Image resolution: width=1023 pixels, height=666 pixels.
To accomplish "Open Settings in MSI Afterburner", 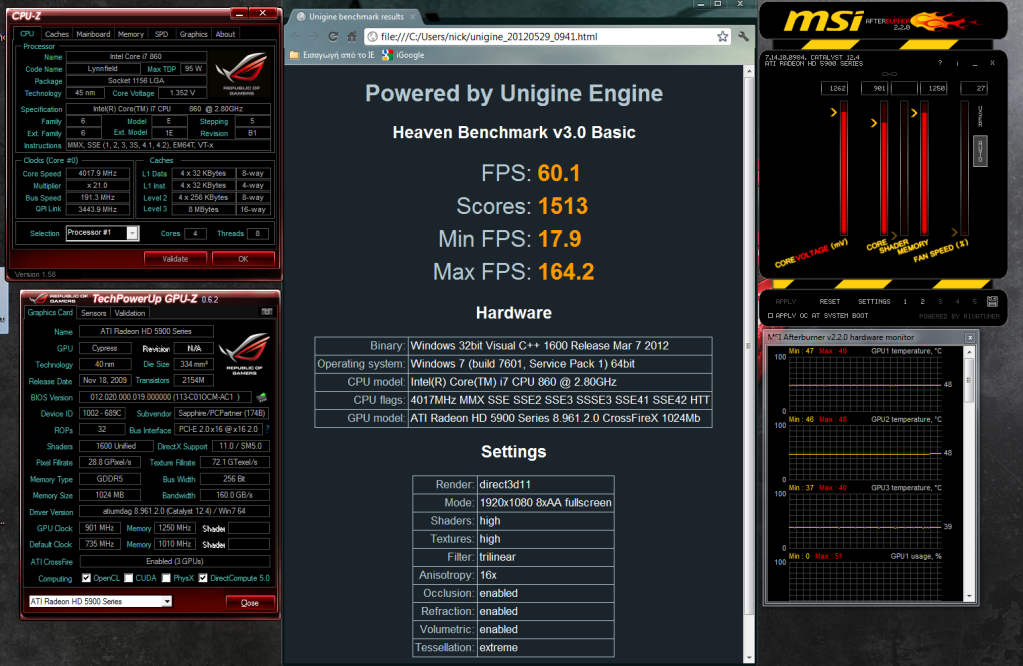I will point(874,301).
